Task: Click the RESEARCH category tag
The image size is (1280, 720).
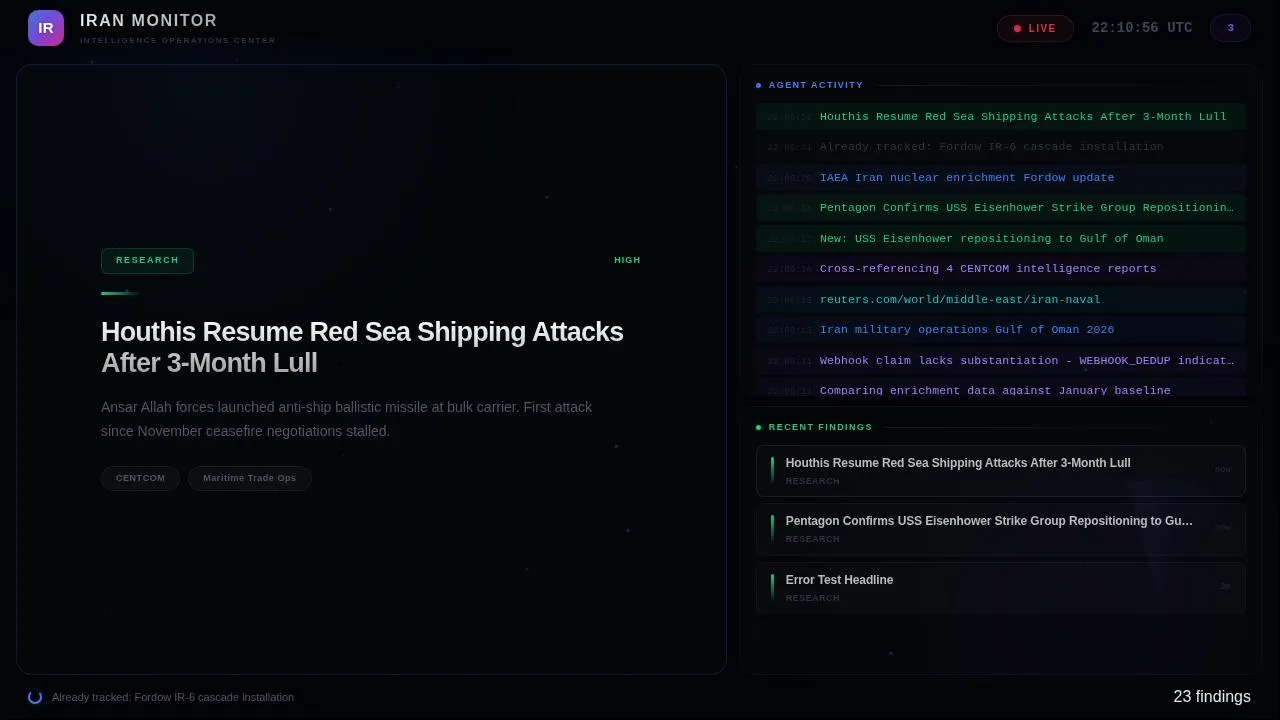Action: click(x=147, y=261)
